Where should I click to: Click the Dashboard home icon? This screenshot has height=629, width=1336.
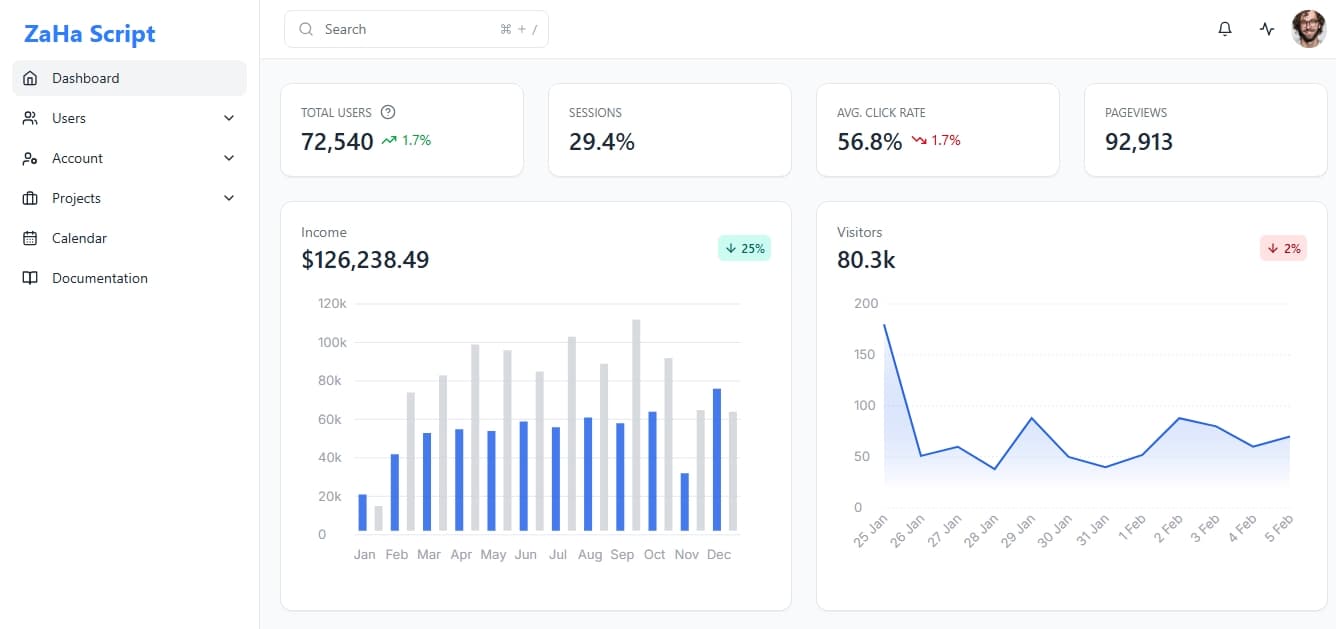(x=30, y=78)
